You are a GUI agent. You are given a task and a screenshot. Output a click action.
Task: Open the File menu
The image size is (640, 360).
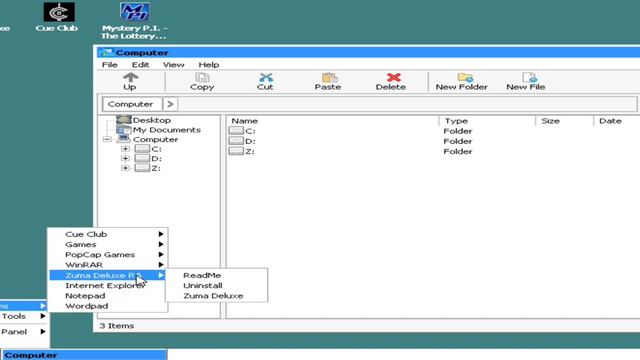coord(109,65)
